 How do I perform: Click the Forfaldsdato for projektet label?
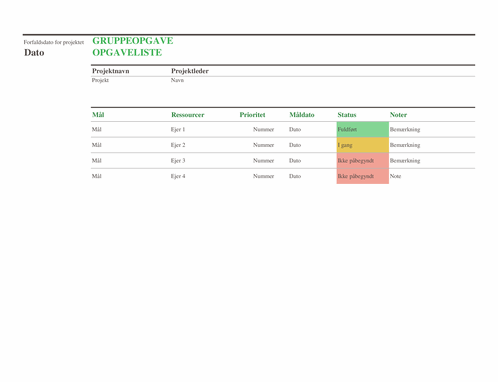pyautogui.click(x=54, y=42)
